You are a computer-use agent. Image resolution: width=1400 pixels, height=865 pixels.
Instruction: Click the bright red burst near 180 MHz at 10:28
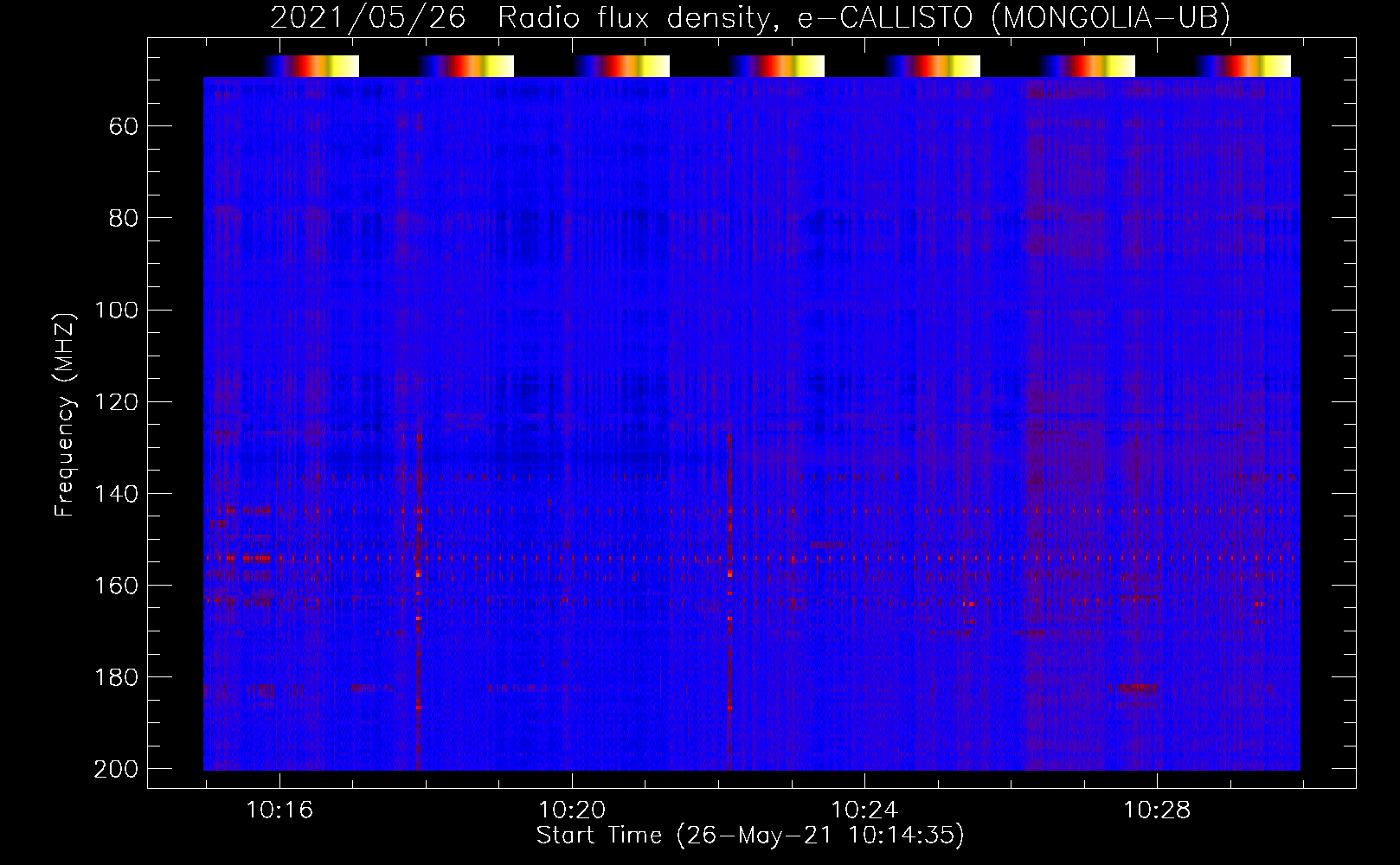[x=1136, y=689]
